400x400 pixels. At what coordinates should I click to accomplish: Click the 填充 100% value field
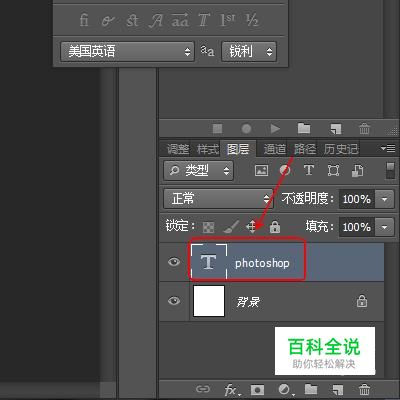[357, 227]
